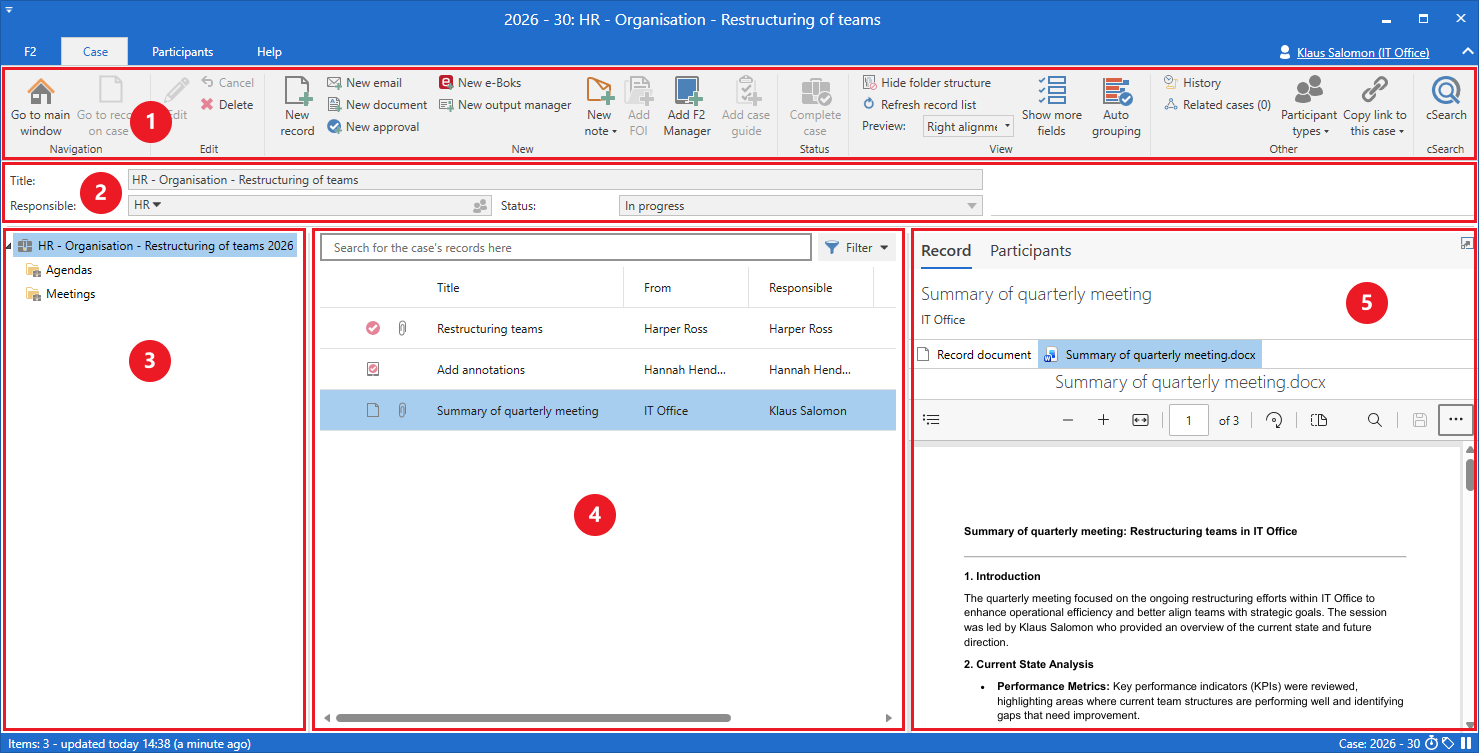Click the Add F2 Manager icon
Screen dimensions: 1479x753
click(687, 106)
